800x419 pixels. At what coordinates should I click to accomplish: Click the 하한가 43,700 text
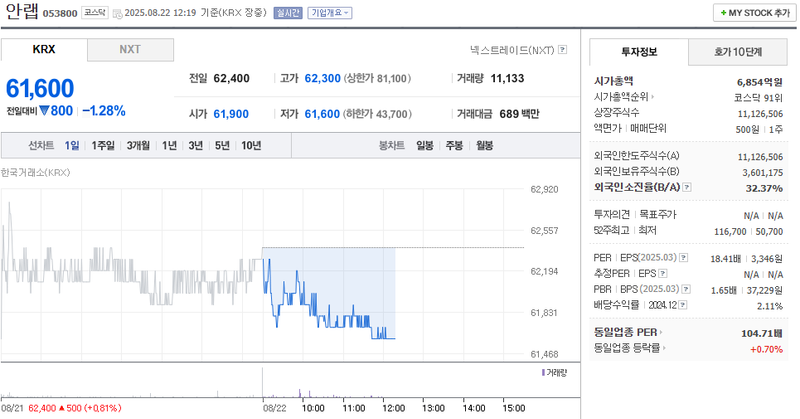[x=377, y=114]
